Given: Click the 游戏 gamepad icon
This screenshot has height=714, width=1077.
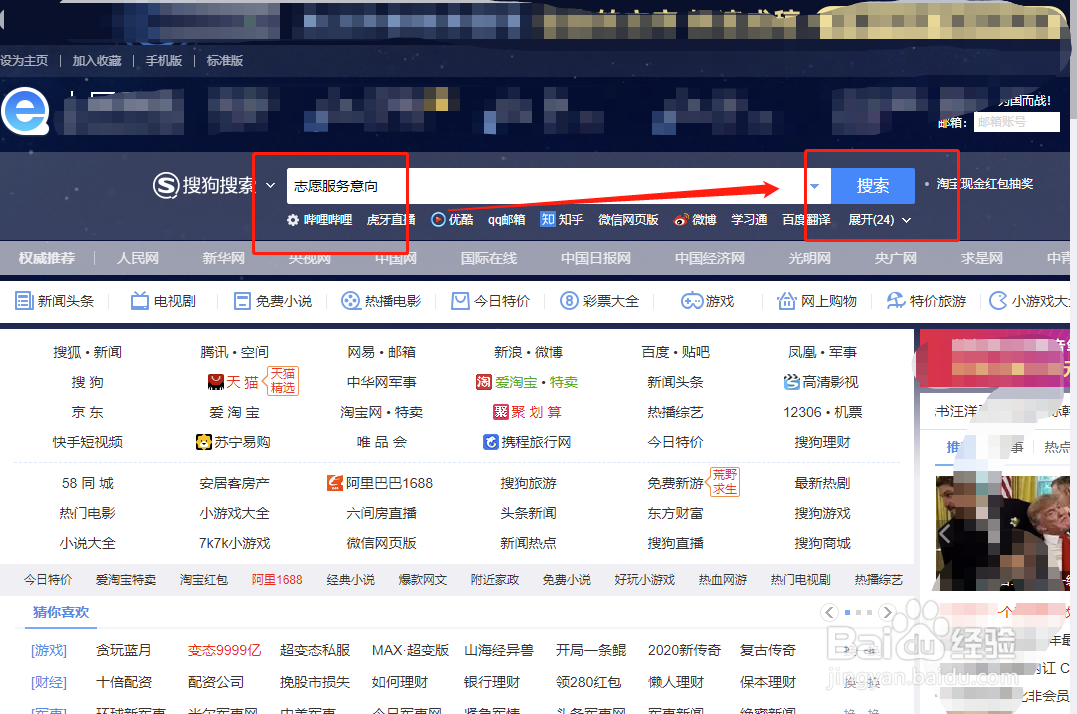Looking at the screenshot, I should coord(691,301).
